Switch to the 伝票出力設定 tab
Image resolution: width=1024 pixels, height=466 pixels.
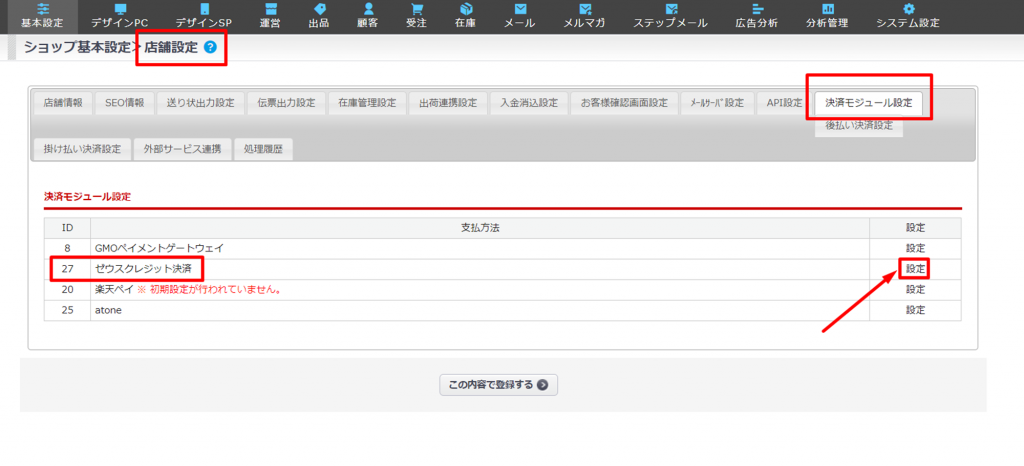point(286,103)
